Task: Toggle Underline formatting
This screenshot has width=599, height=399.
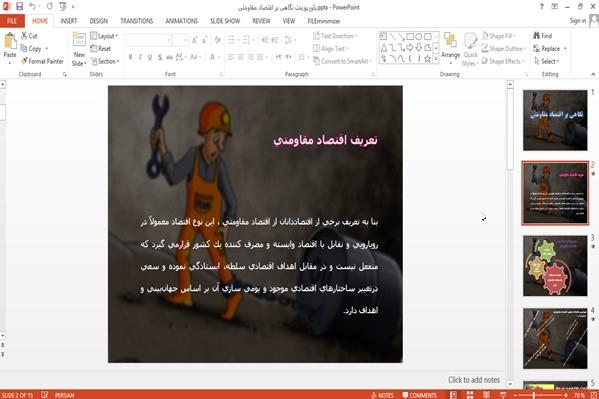Action: coord(150,57)
